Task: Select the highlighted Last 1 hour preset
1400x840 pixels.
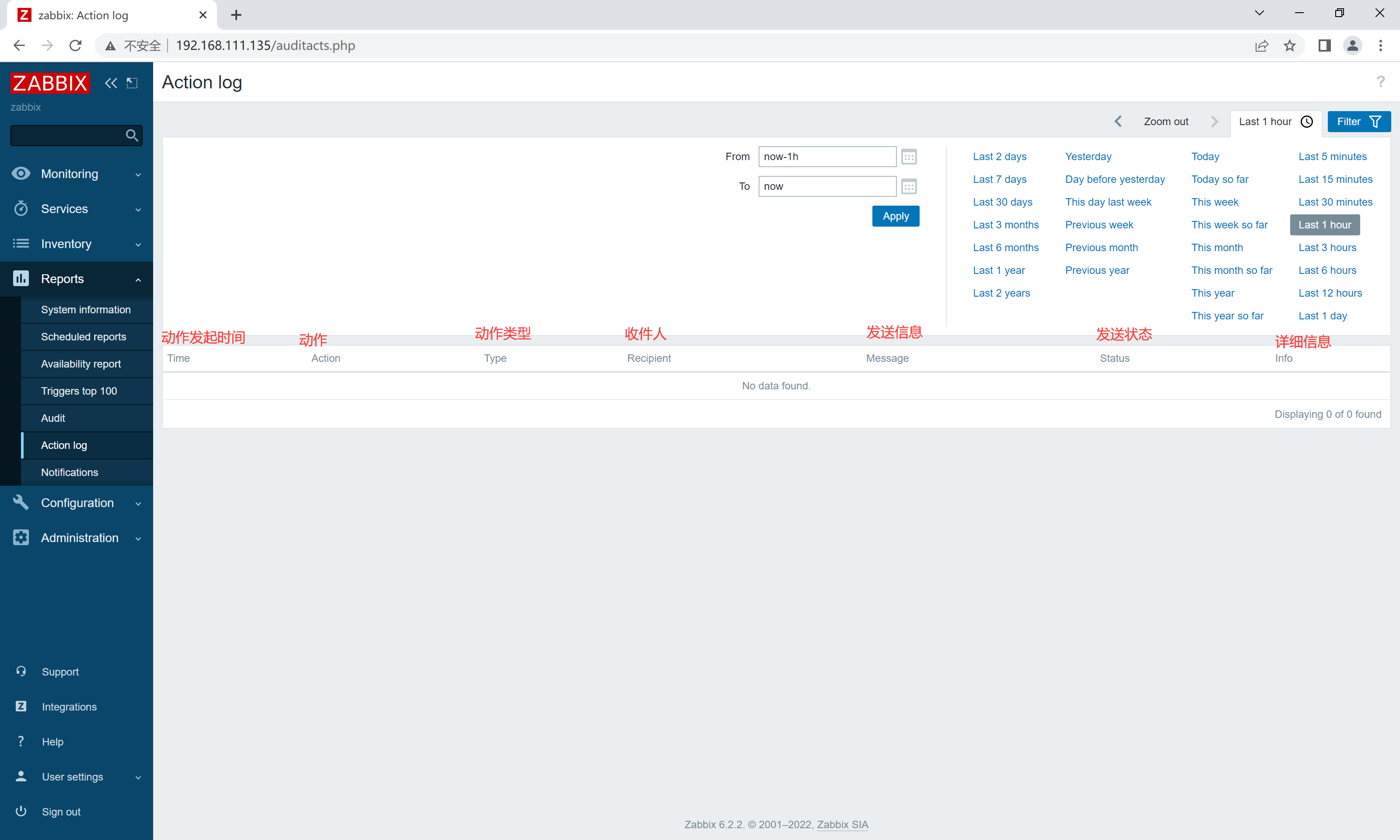Action: (1324, 225)
